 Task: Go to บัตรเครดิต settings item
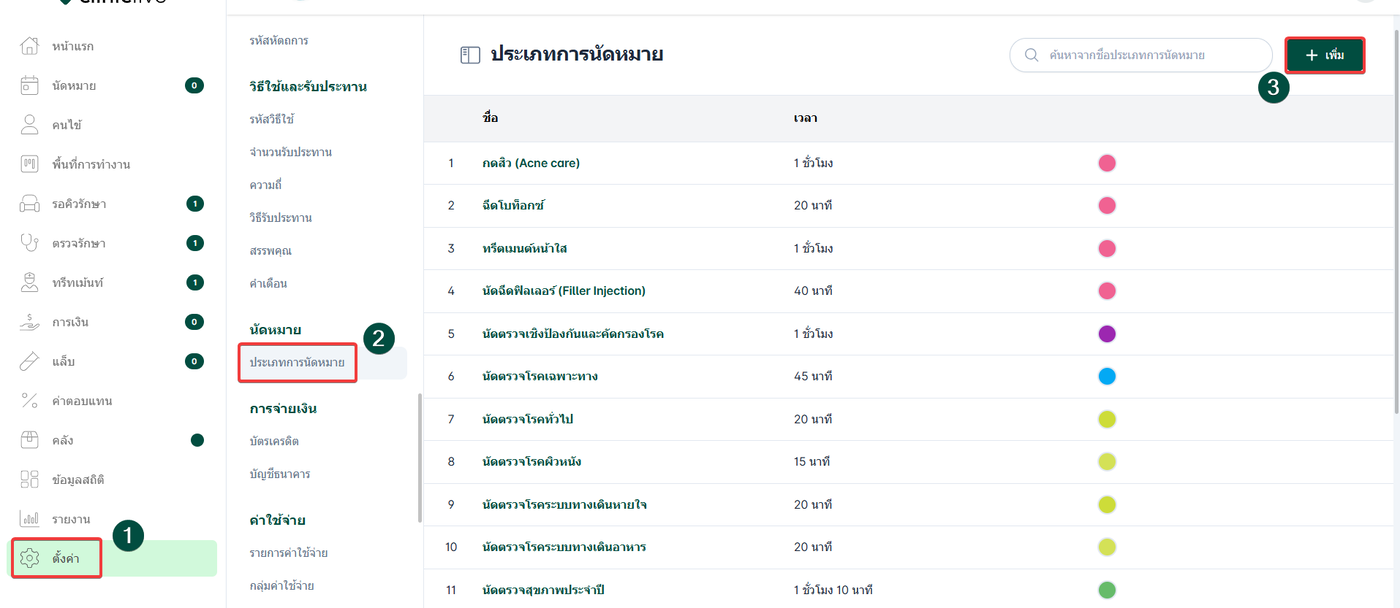[274, 441]
